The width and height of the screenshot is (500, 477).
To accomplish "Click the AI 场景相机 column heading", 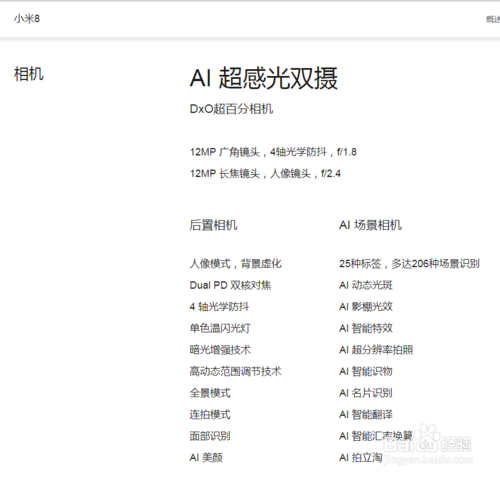I will point(370,225).
